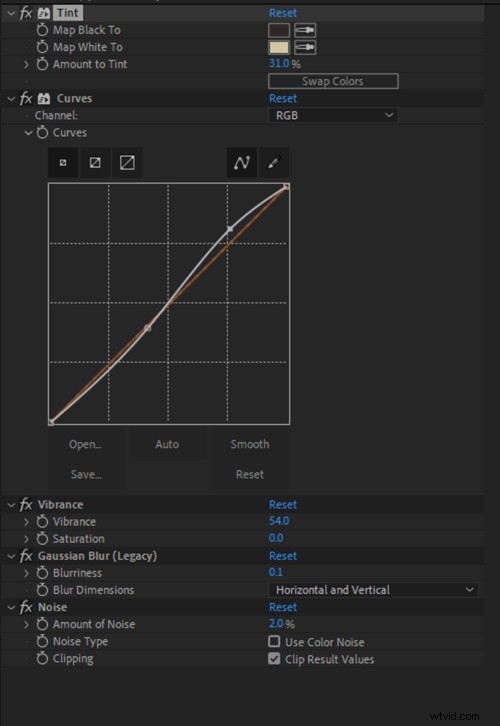Reset the Gaussian Blur (Legacy) effect
Viewport: 500px width, 726px height.
point(283,556)
